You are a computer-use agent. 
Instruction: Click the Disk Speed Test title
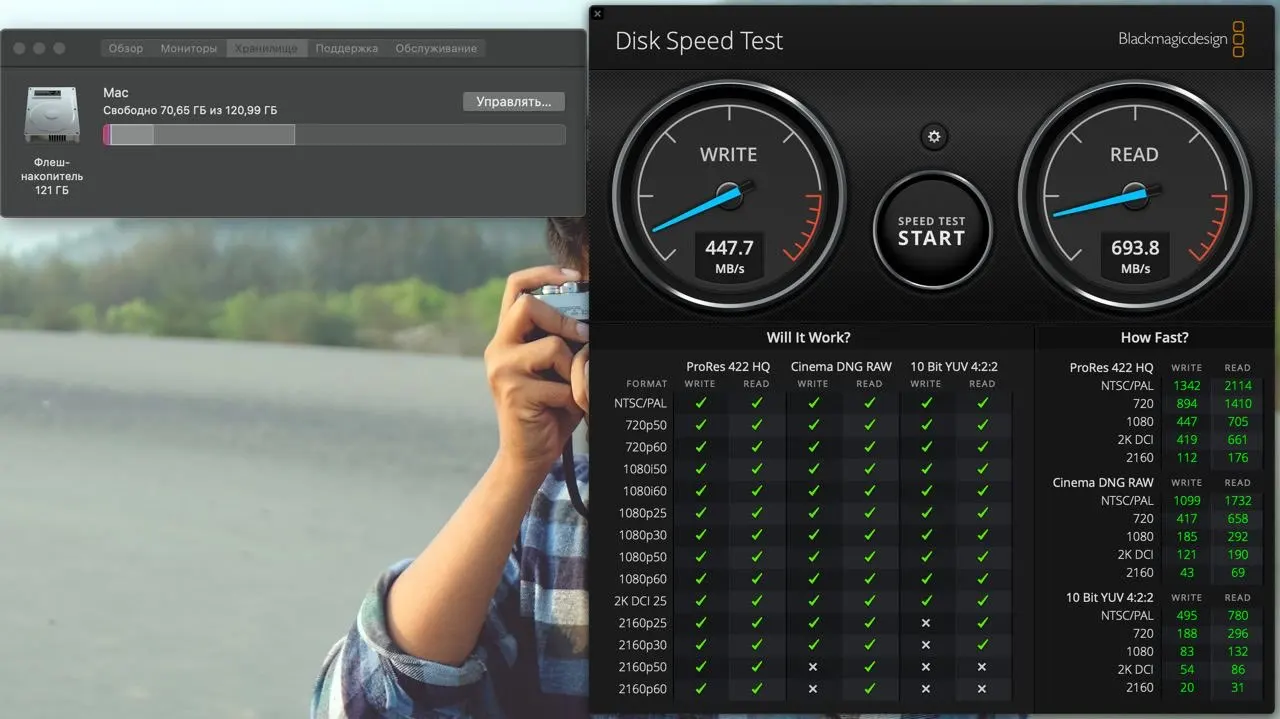coord(699,41)
